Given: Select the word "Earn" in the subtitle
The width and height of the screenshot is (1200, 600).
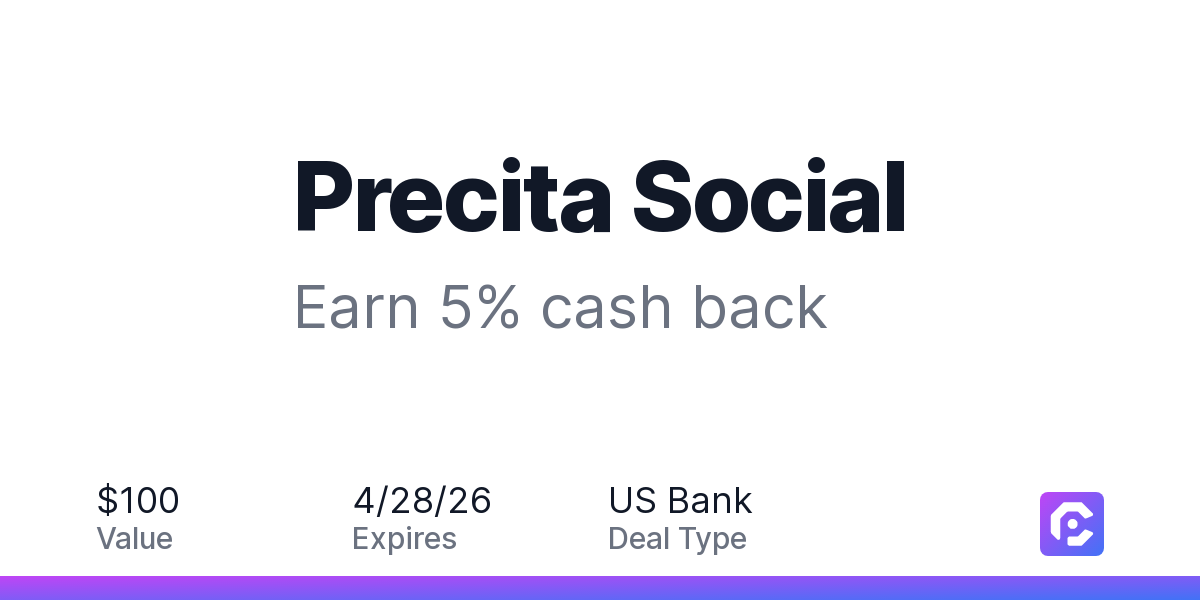Looking at the screenshot, I should coord(356,307).
